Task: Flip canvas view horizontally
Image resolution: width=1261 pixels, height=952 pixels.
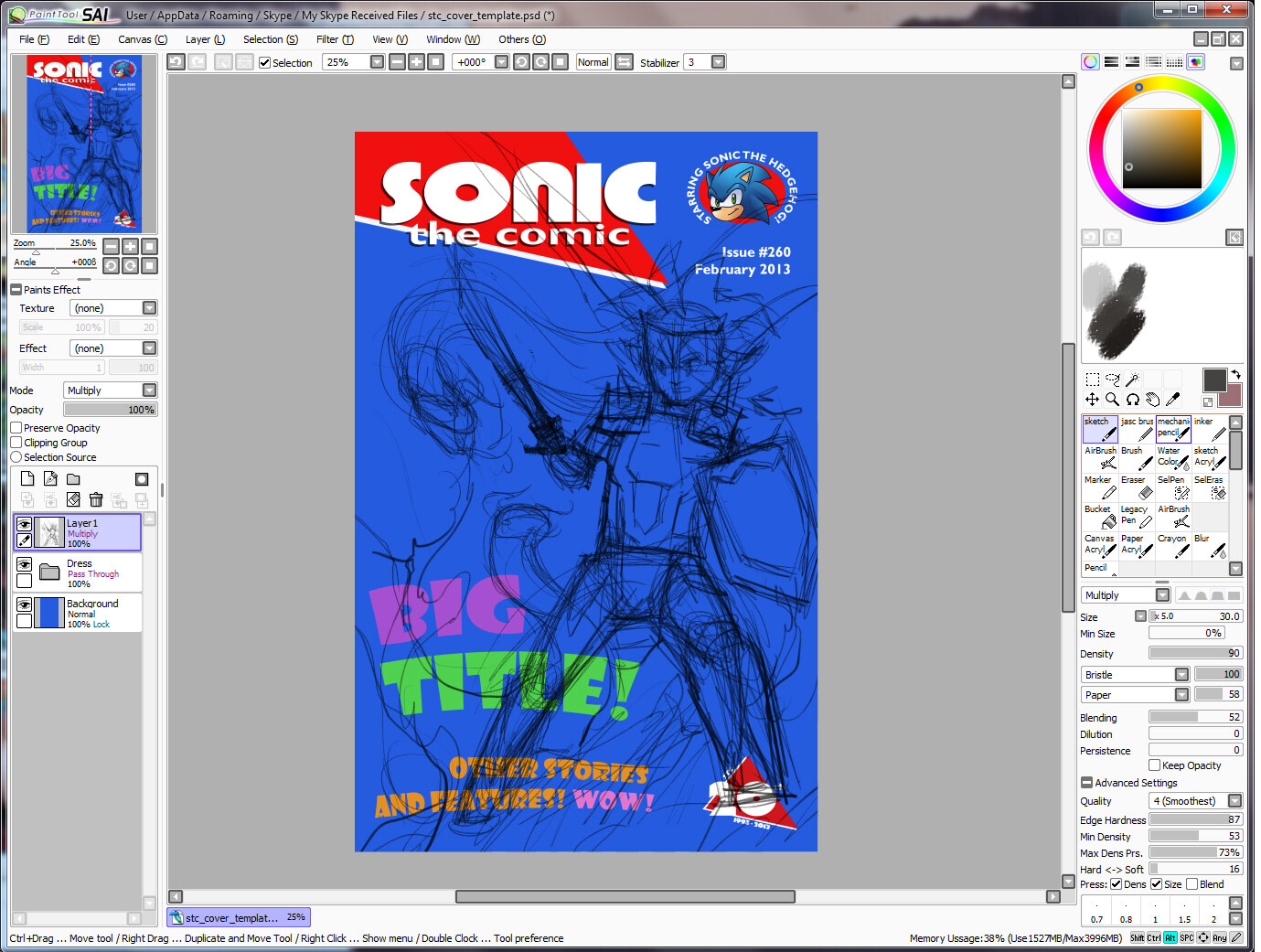Action: pos(624,62)
